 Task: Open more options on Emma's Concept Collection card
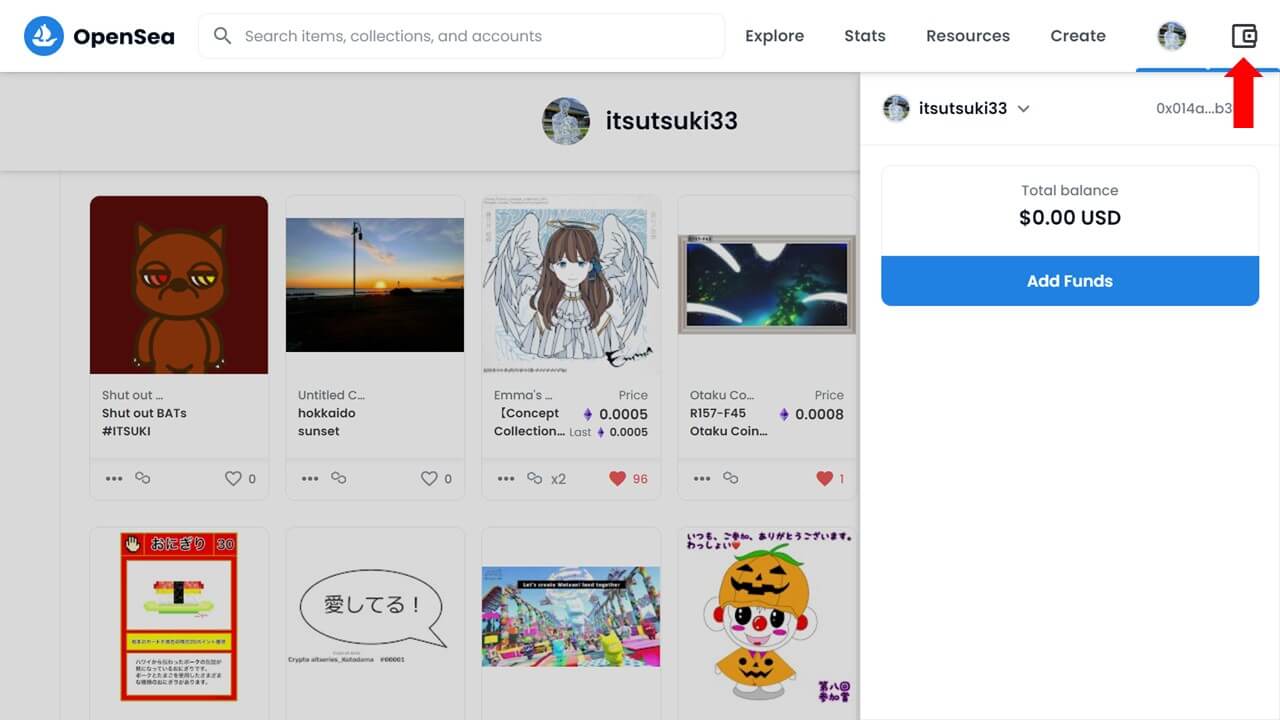(x=506, y=479)
